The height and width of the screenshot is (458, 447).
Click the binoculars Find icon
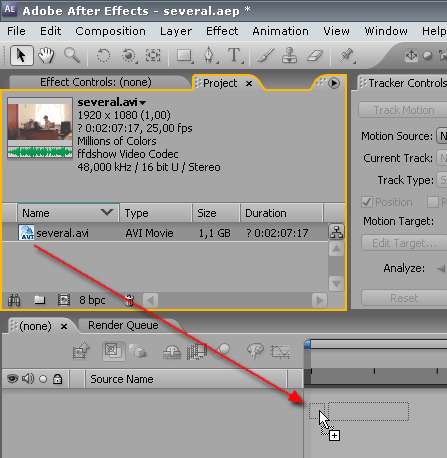click(14, 300)
